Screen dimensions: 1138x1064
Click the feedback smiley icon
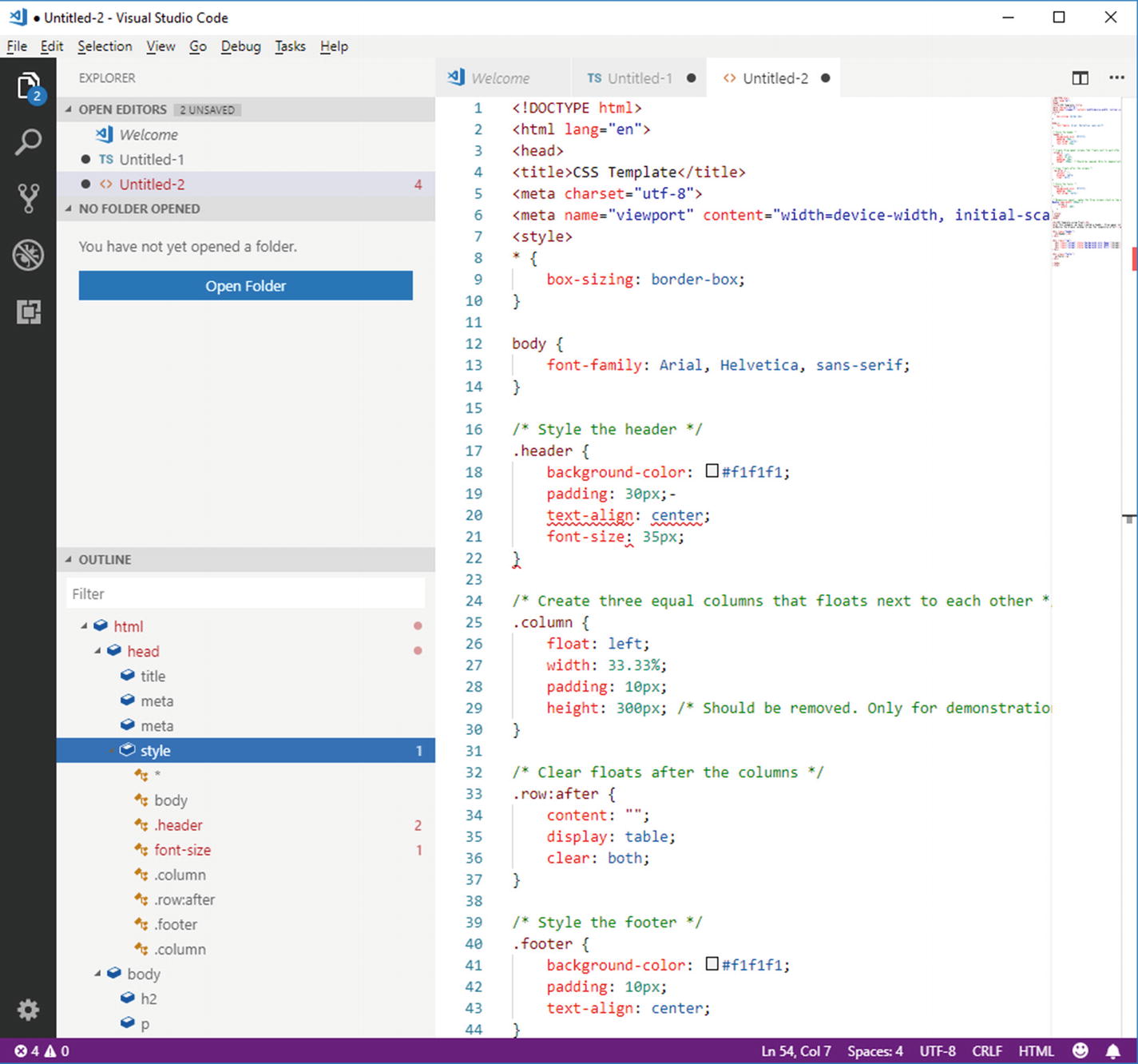tap(1080, 1050)
